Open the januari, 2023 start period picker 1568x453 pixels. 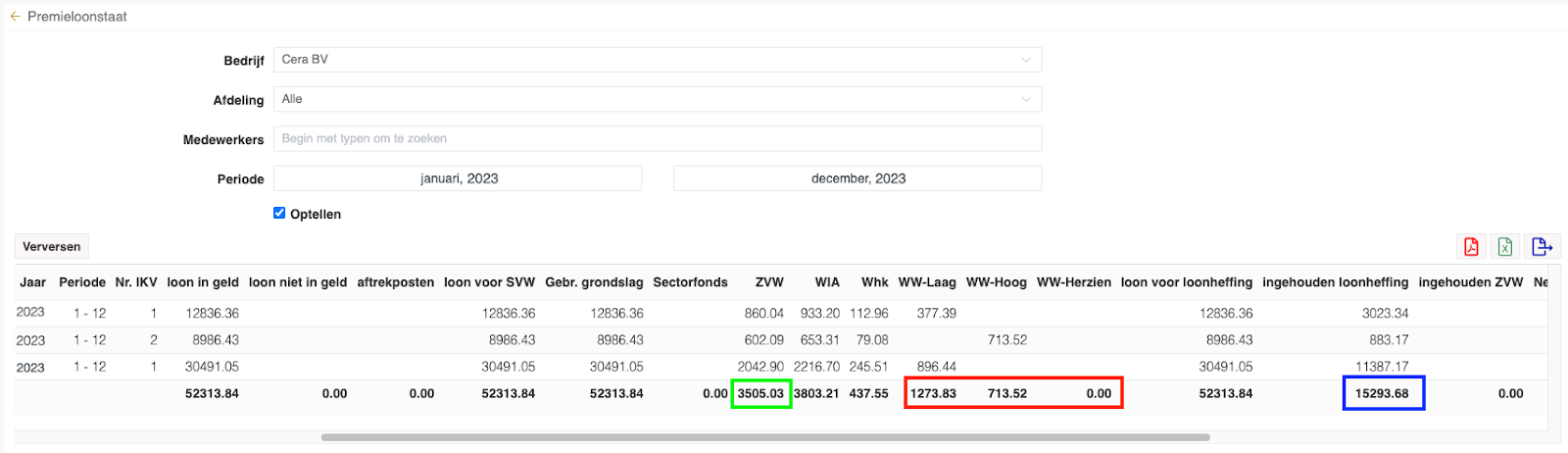point(458,178)
